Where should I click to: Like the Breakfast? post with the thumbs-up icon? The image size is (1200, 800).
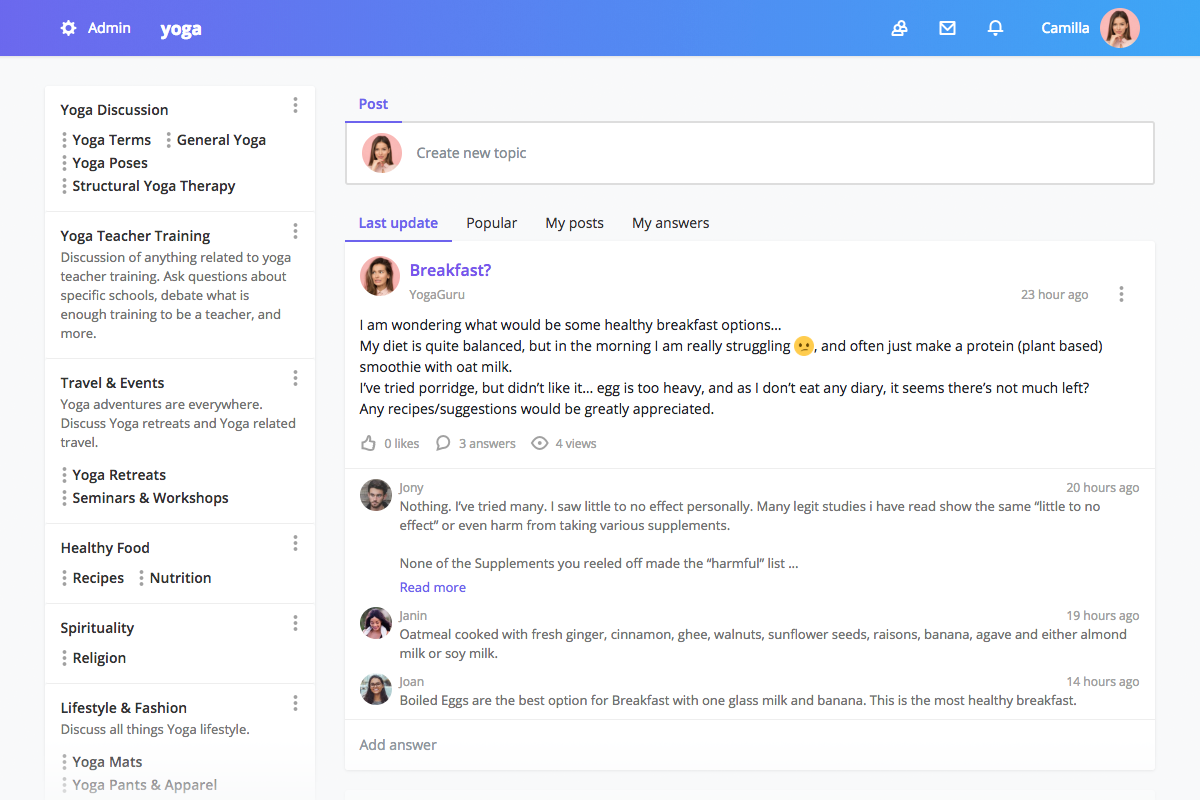[368, 442]
